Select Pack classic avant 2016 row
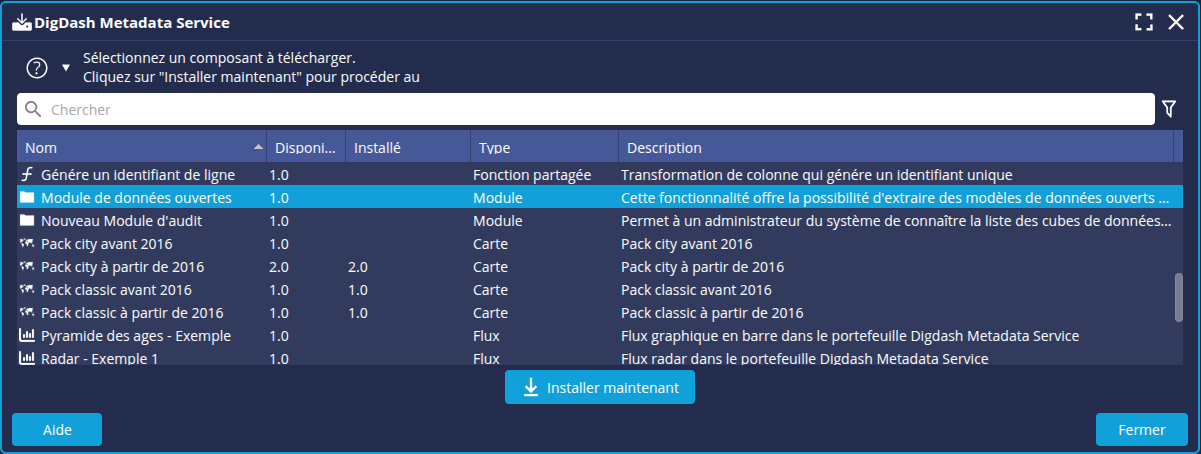The width and height of the screenshot is (1201, 454). pos(116,290)
